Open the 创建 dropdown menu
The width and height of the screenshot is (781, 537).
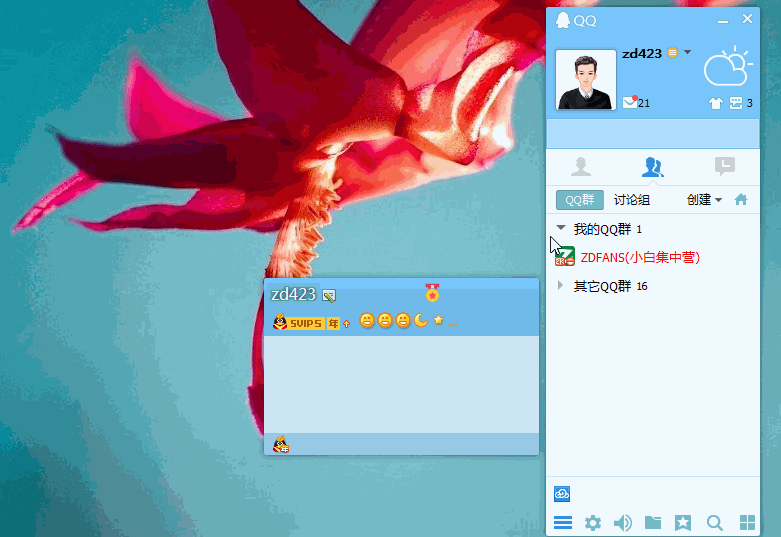coord(704,199)
